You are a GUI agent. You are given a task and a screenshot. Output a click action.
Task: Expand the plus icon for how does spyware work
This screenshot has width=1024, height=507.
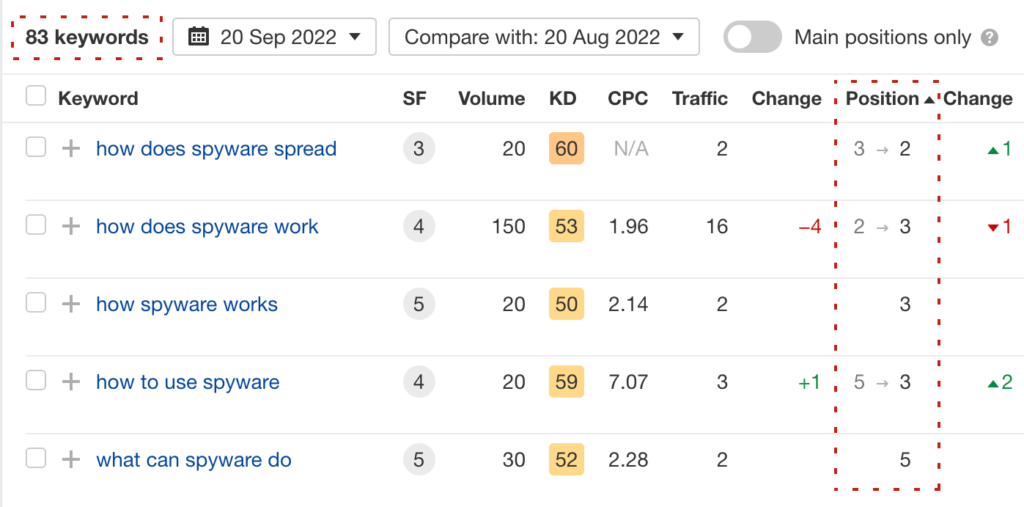coord(71,227)
